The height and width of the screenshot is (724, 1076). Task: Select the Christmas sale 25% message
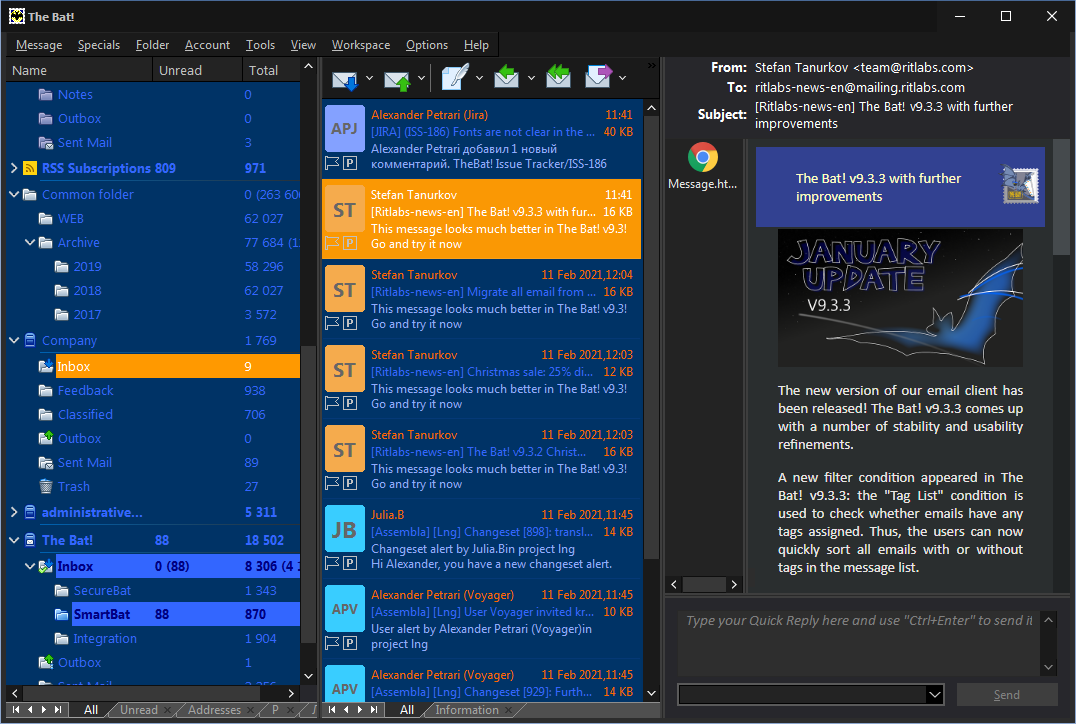(x=482, y=379)
